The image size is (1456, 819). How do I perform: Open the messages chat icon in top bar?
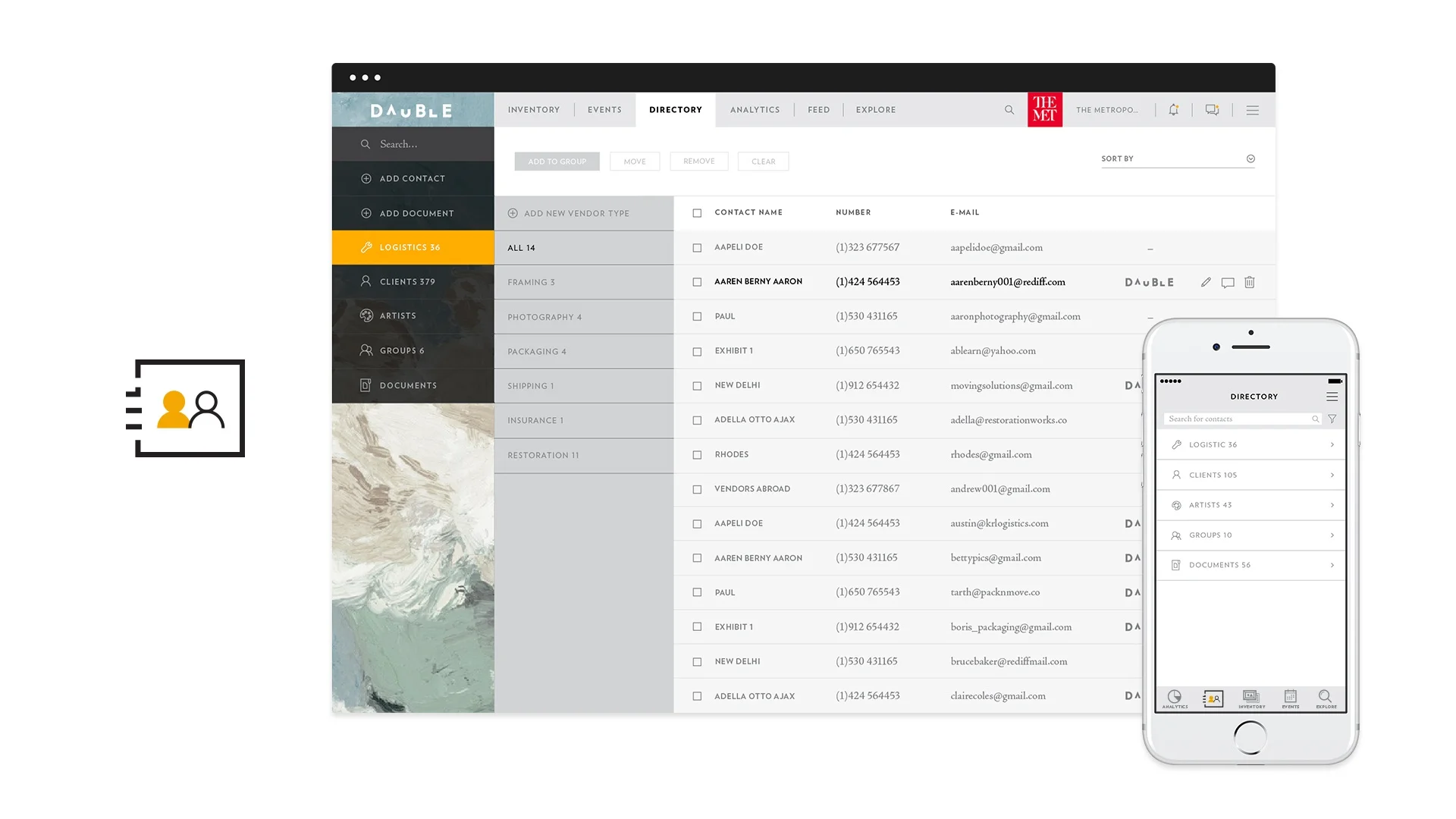click(1213, 110)
